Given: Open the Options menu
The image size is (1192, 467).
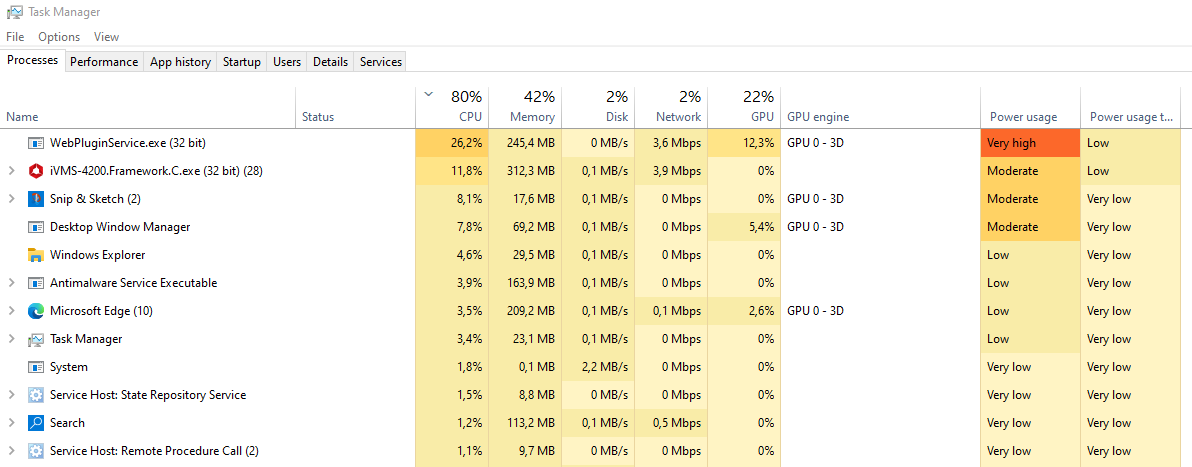Looking at the screenshot, I should coord(59,37).
